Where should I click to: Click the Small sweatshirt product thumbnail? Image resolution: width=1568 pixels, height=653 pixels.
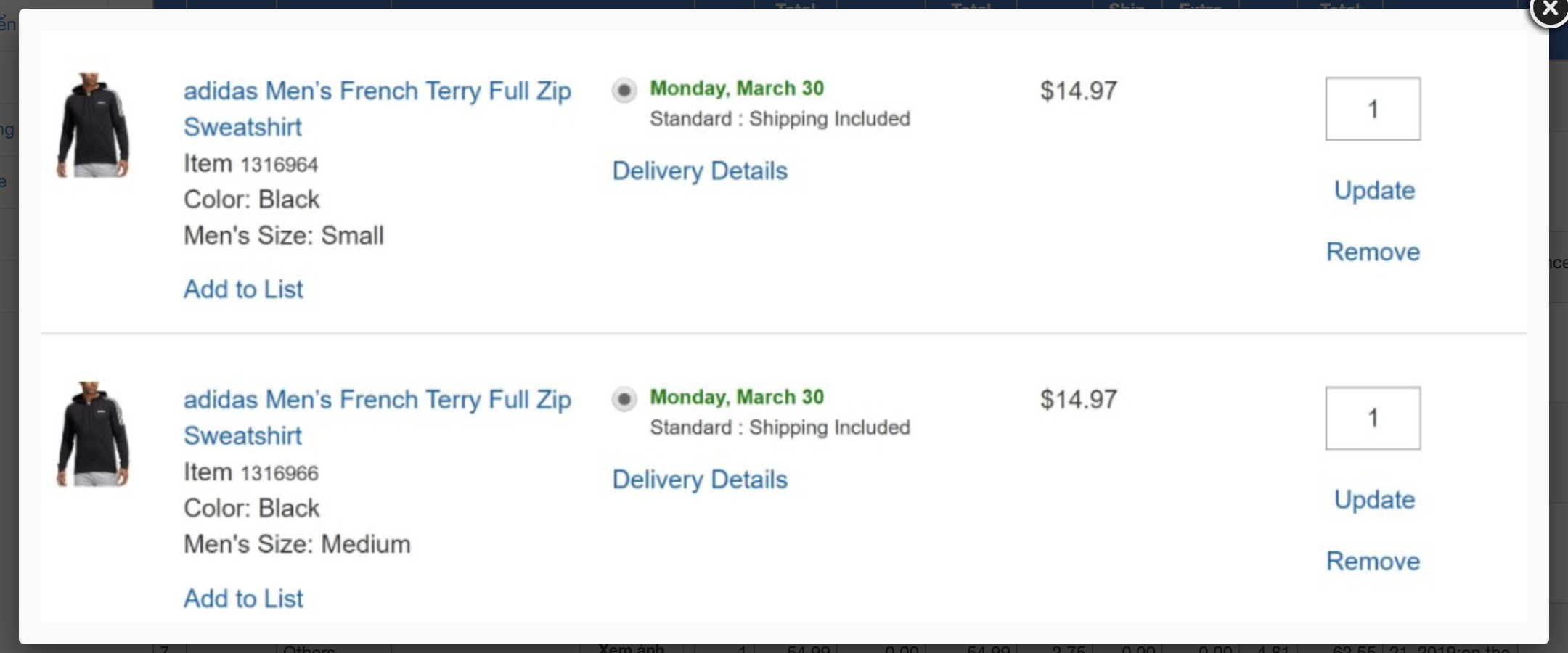pos(93,125)
